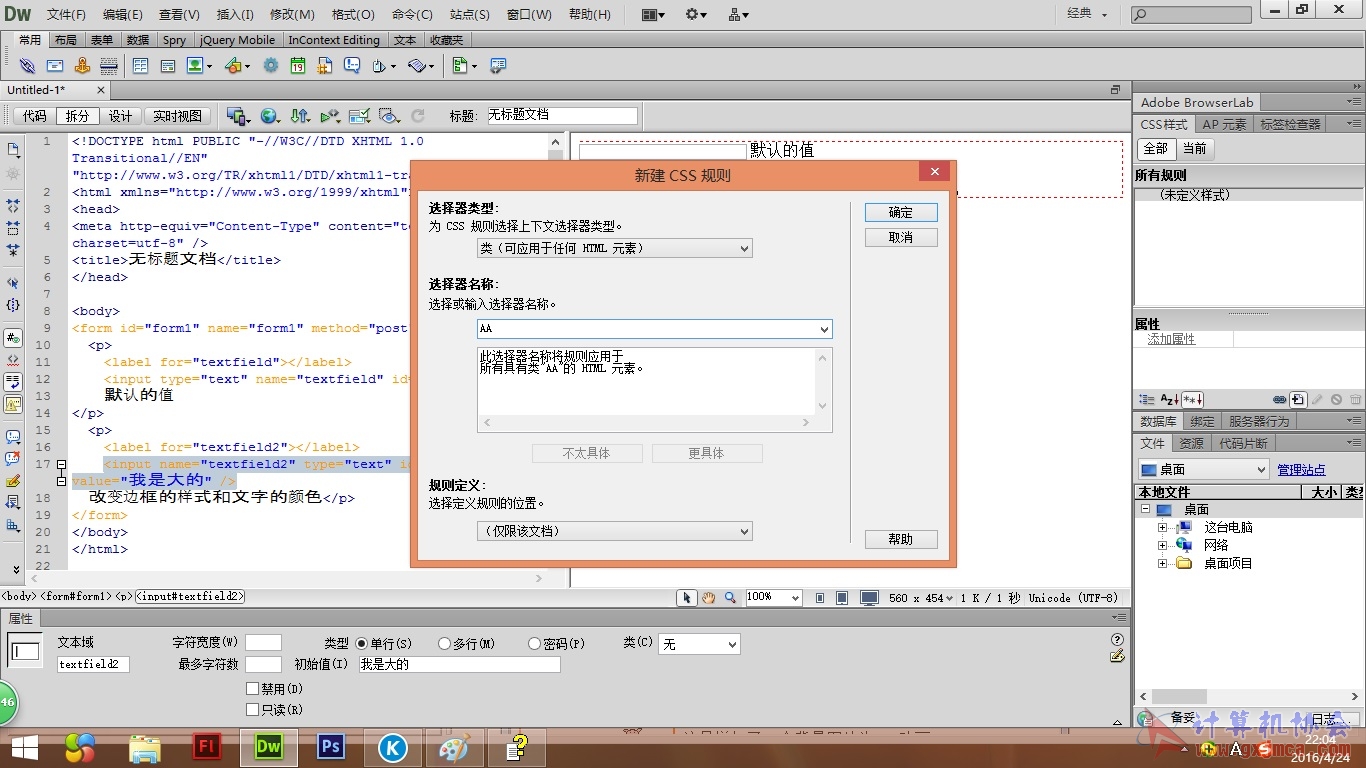Viewport: 1366px width, 768px height.
Task: Select the pointer tool in status bar
Action: [x=686, y=598]
